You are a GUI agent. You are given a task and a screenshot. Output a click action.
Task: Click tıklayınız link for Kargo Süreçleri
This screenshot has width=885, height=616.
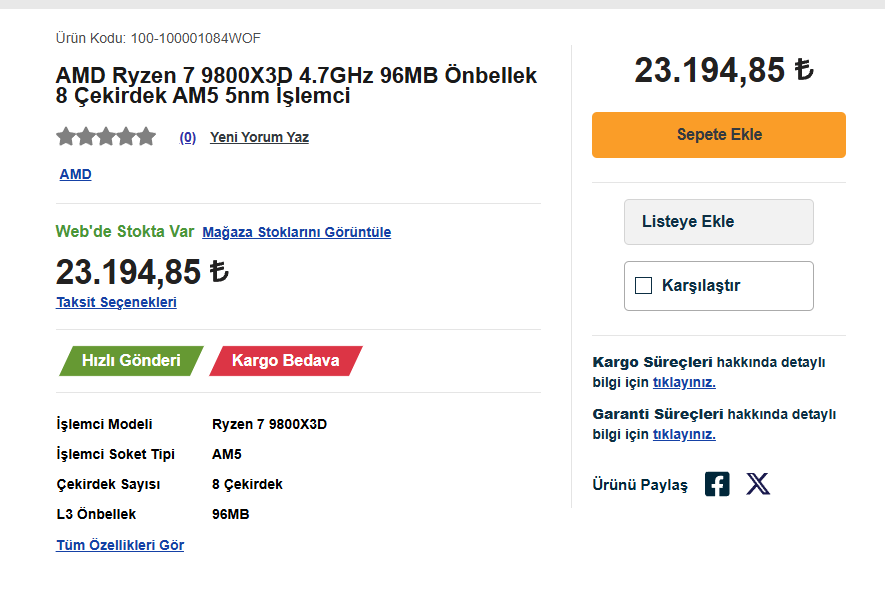tap(684, 382)
